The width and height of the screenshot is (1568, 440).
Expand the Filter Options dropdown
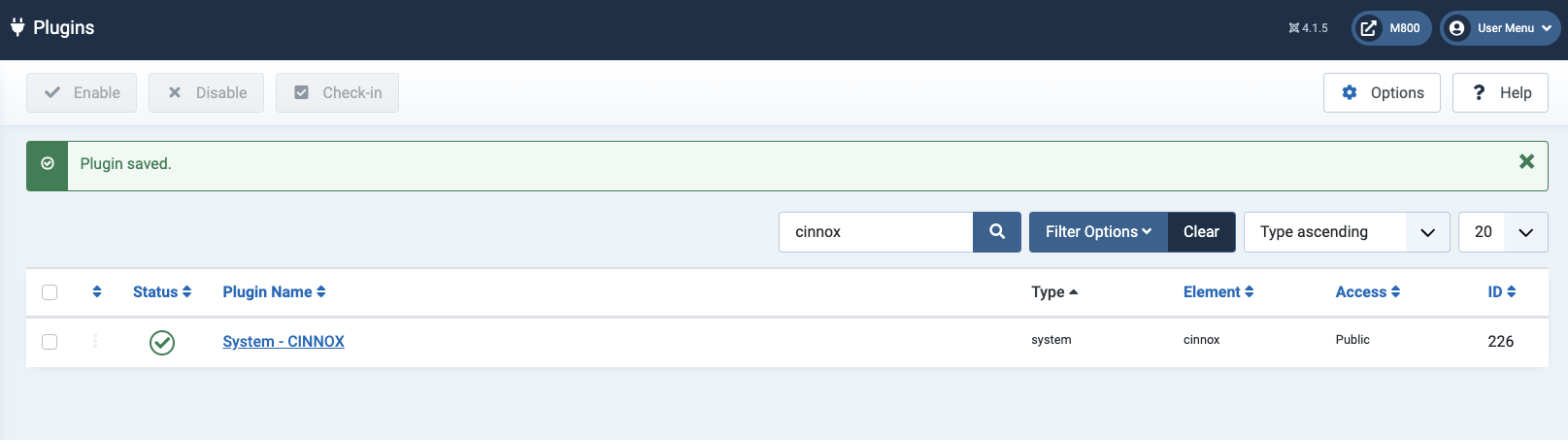[1098, 232]
